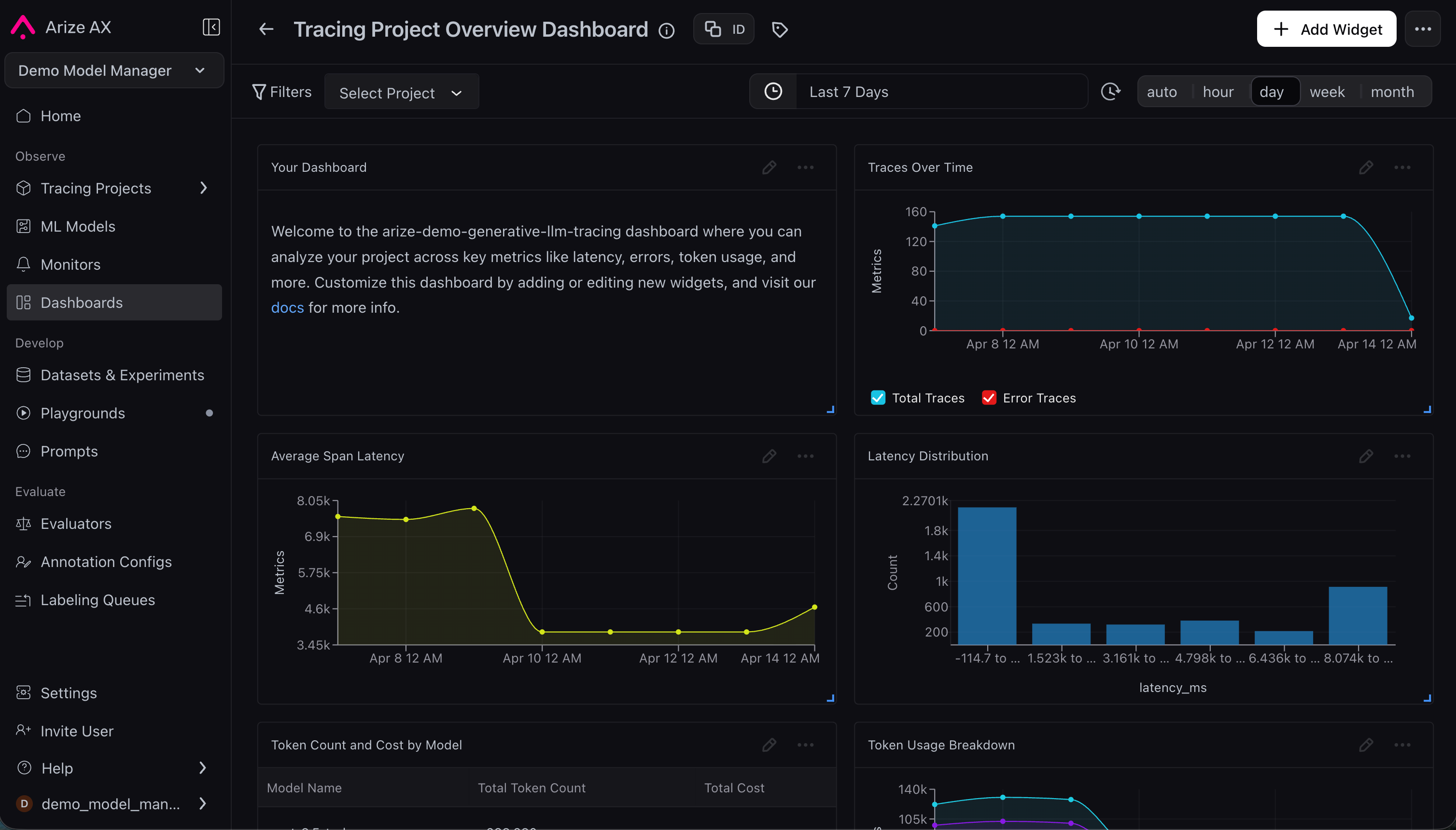Click the Settings icon in sidebar
The width and height of the screenshot is (1456, 830).
[23, 692]
